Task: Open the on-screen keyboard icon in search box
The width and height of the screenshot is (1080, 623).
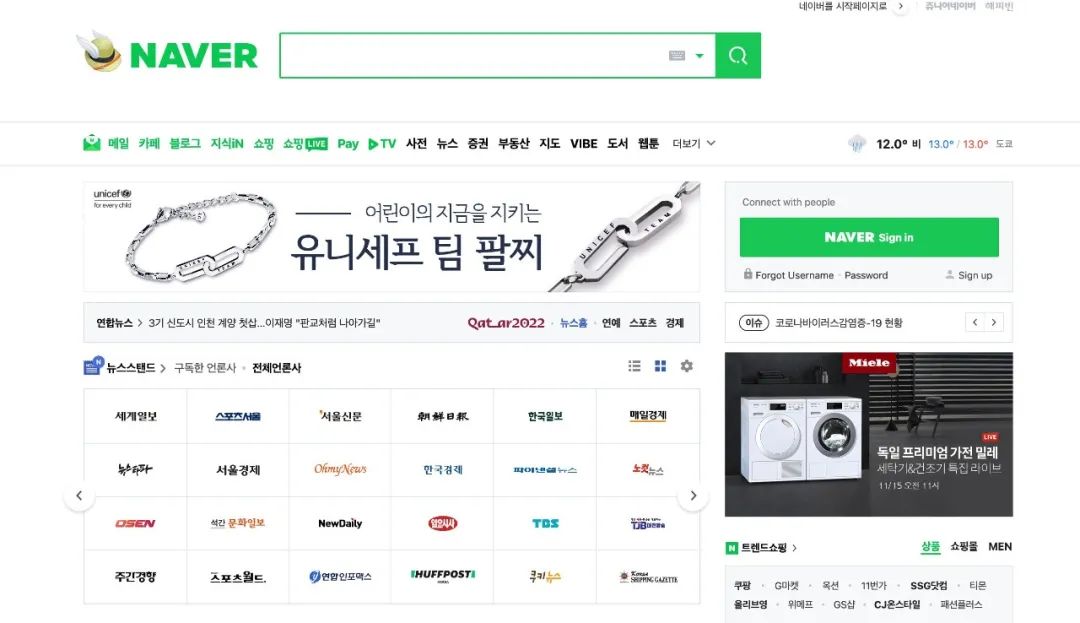Action: (677, 55)
